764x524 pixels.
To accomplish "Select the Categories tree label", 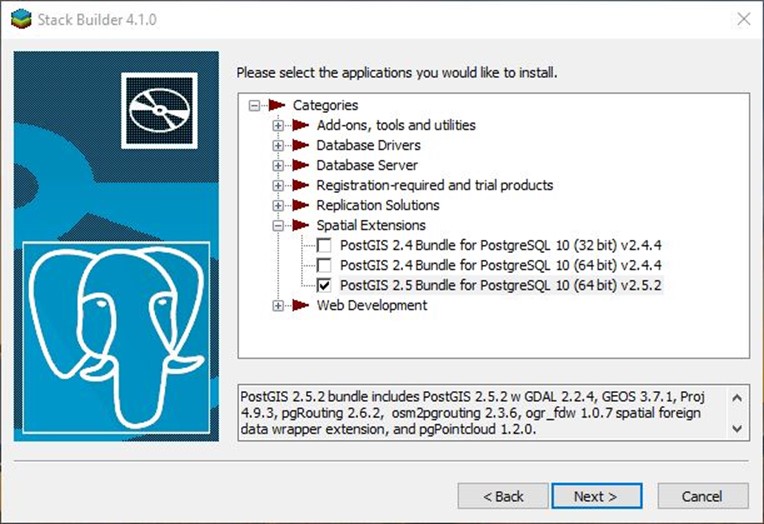I will coord(325,105).
